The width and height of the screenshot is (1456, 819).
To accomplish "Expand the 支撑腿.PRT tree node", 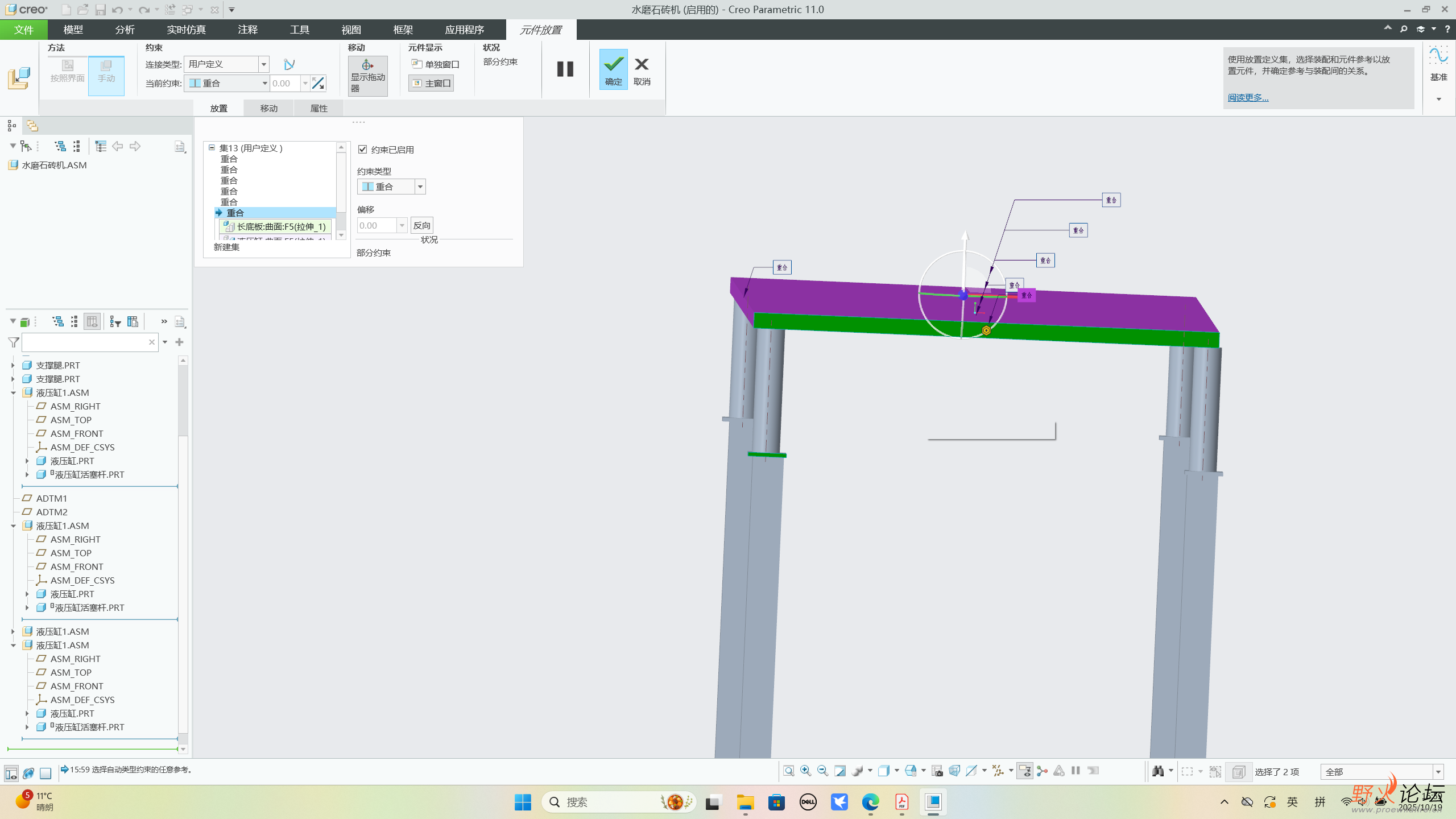I will tap(13, 365).
